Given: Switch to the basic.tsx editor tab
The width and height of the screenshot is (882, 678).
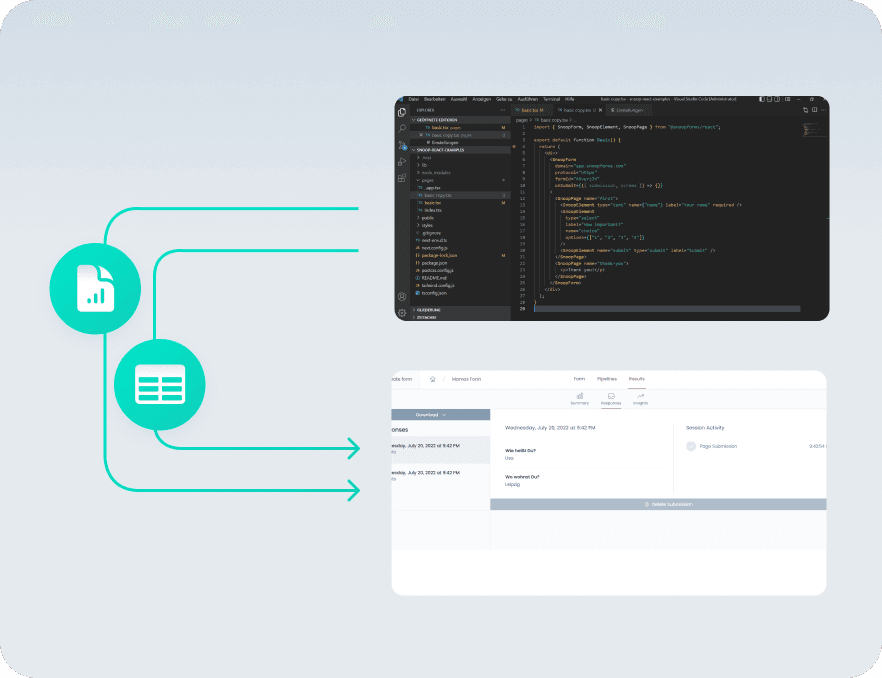Looking at the screenshot, I should pyautogui.click(x=532, y=110).
